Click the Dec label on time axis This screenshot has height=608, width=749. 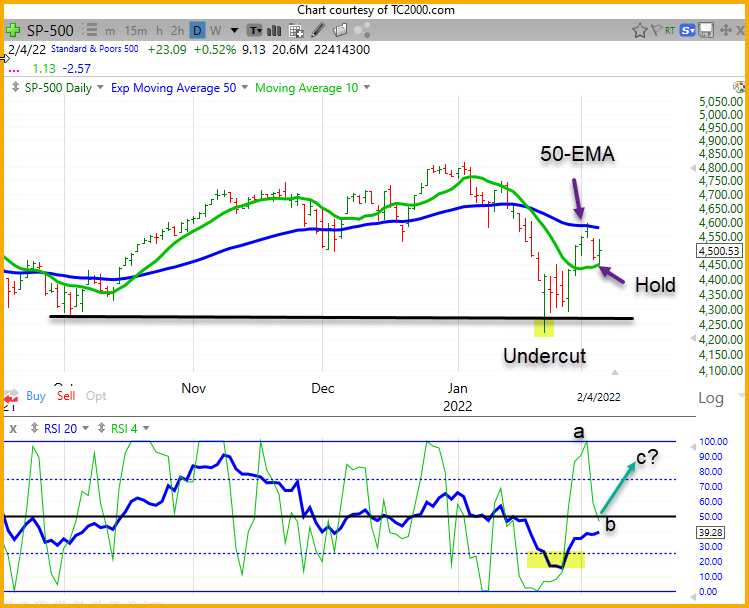coord(322,388)
